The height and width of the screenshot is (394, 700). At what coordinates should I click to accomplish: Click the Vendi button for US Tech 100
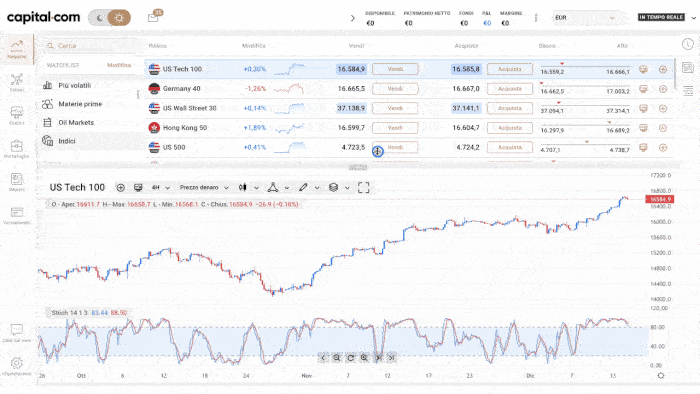395,69
